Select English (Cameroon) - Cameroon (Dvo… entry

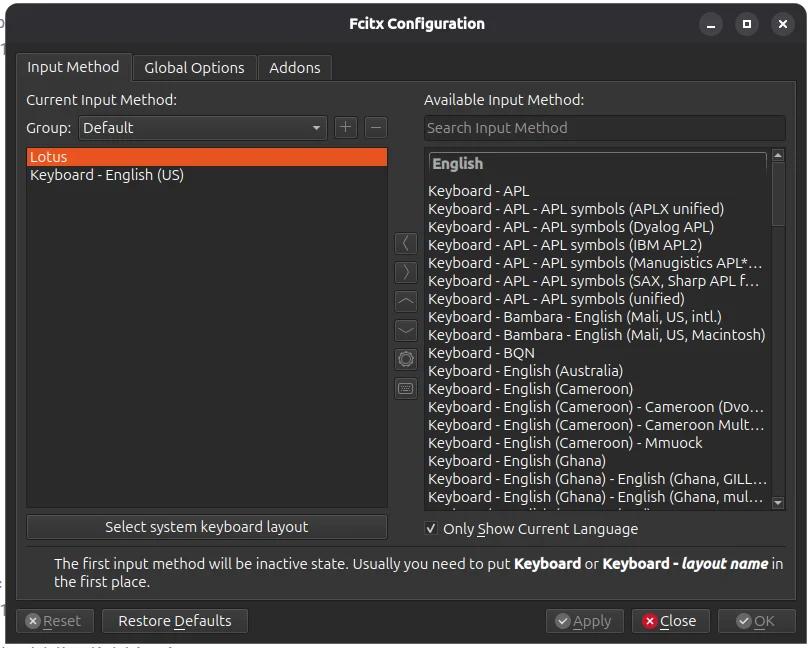click(596, 407)
